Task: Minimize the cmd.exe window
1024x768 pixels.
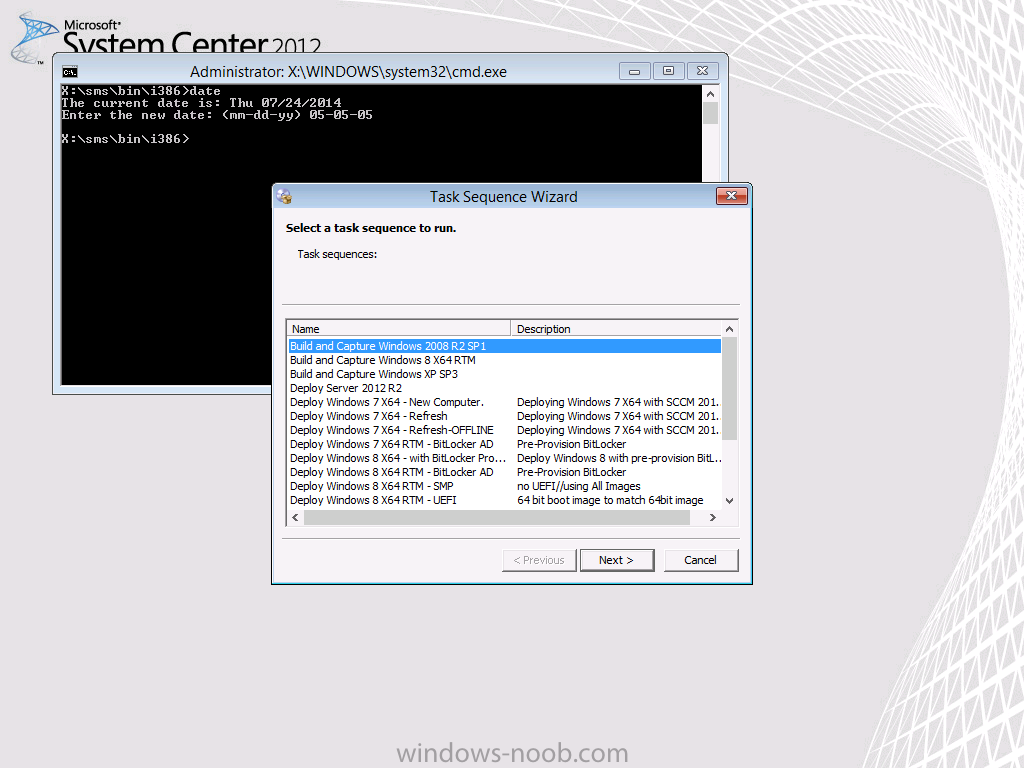Action: click(634, 71)
